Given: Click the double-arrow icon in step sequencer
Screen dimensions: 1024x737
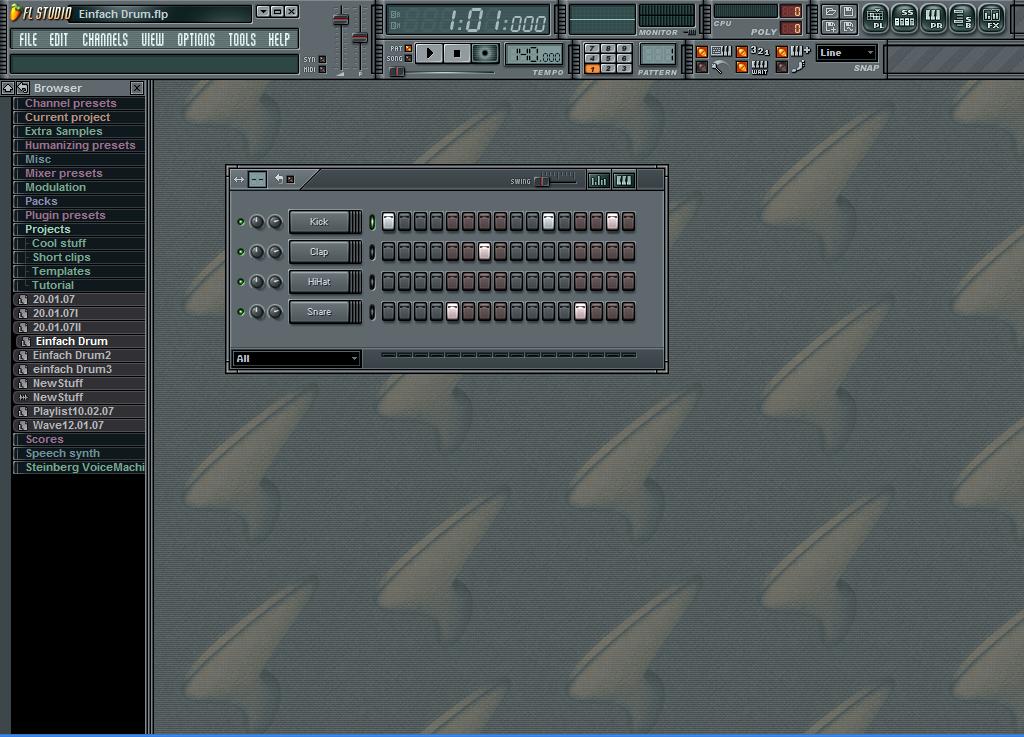Looking at the screenshot, I should tap(239, 180).
